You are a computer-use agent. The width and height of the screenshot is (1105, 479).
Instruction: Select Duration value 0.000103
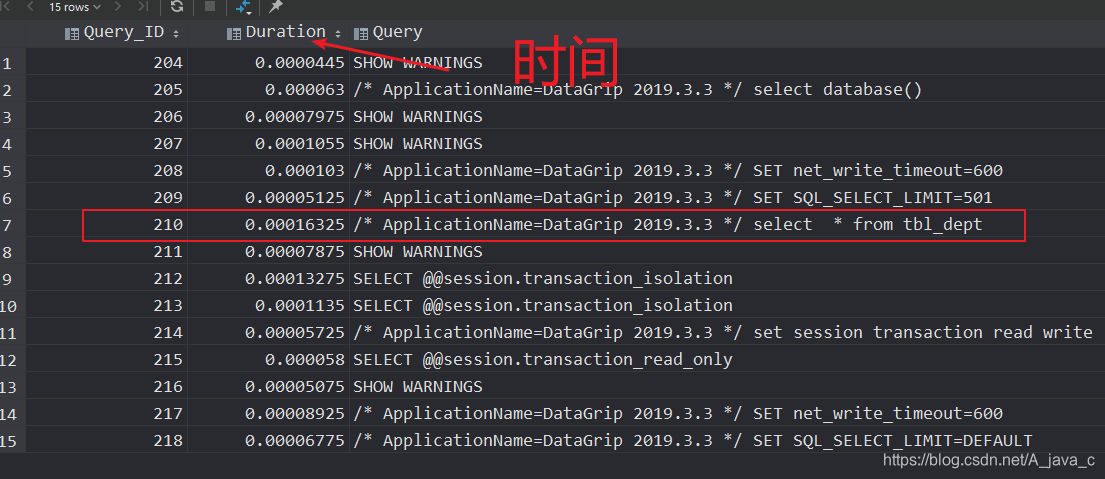304,170
